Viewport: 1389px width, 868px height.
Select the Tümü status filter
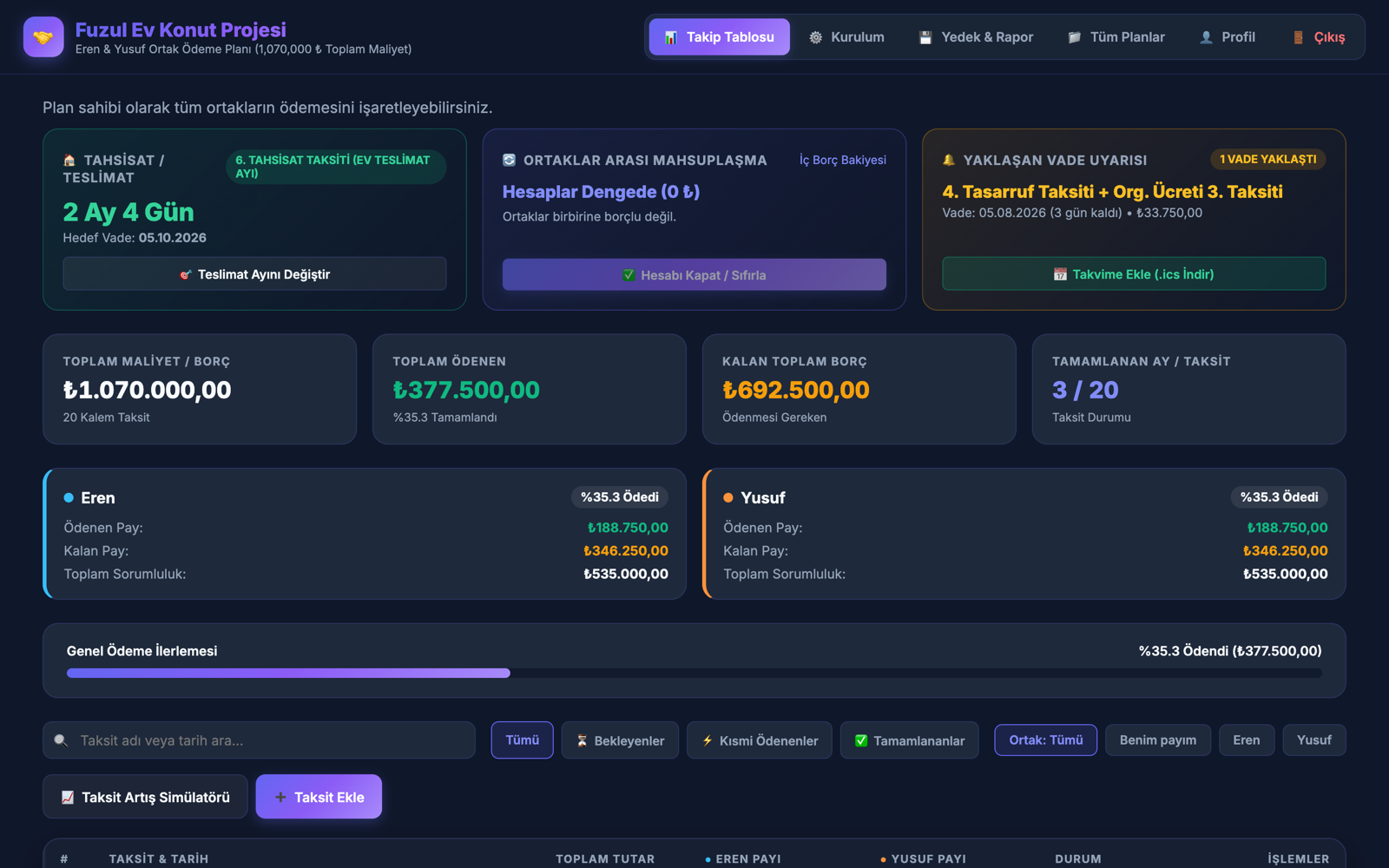pos(522,740)
